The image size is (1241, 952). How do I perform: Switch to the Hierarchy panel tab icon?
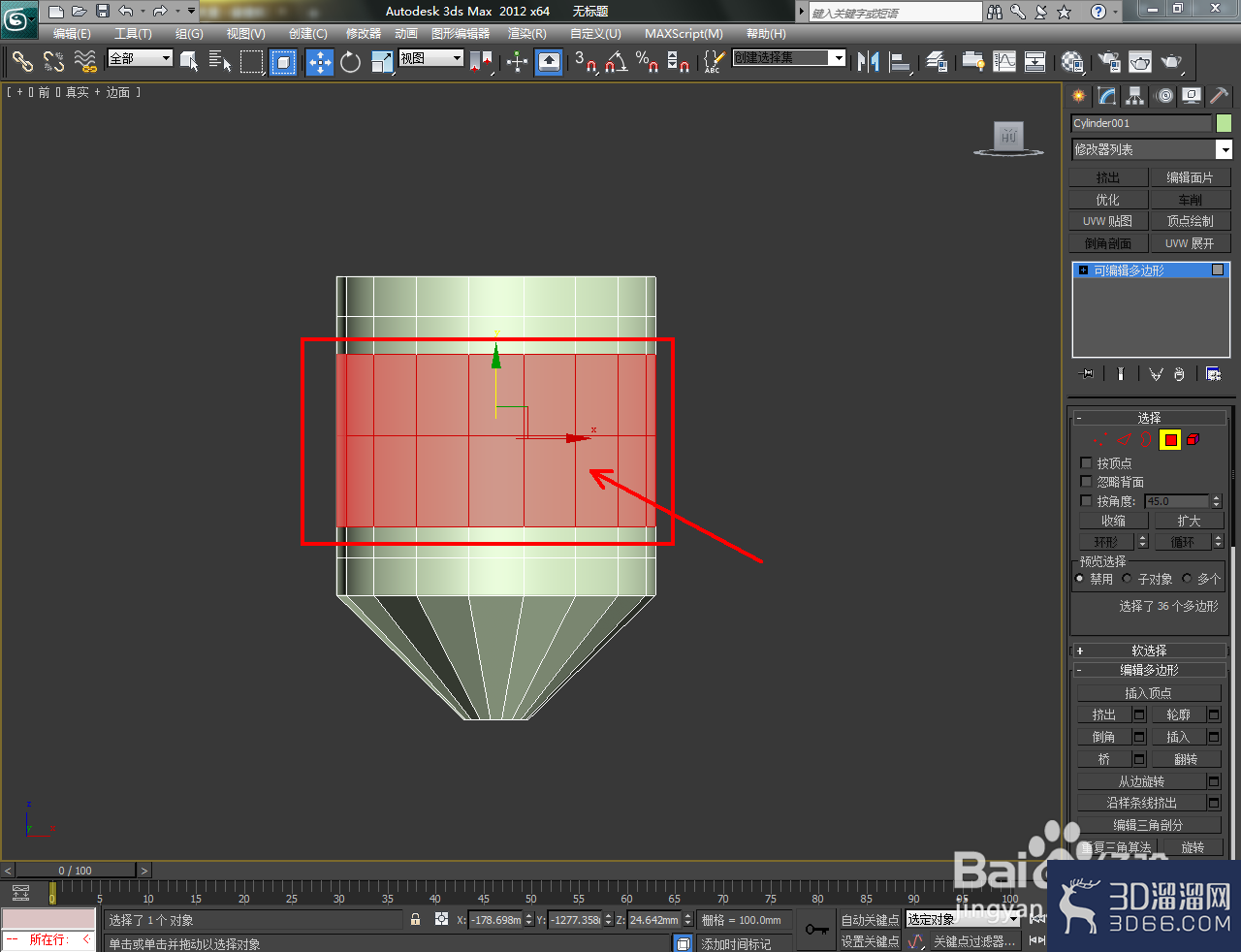point(1134,96)
